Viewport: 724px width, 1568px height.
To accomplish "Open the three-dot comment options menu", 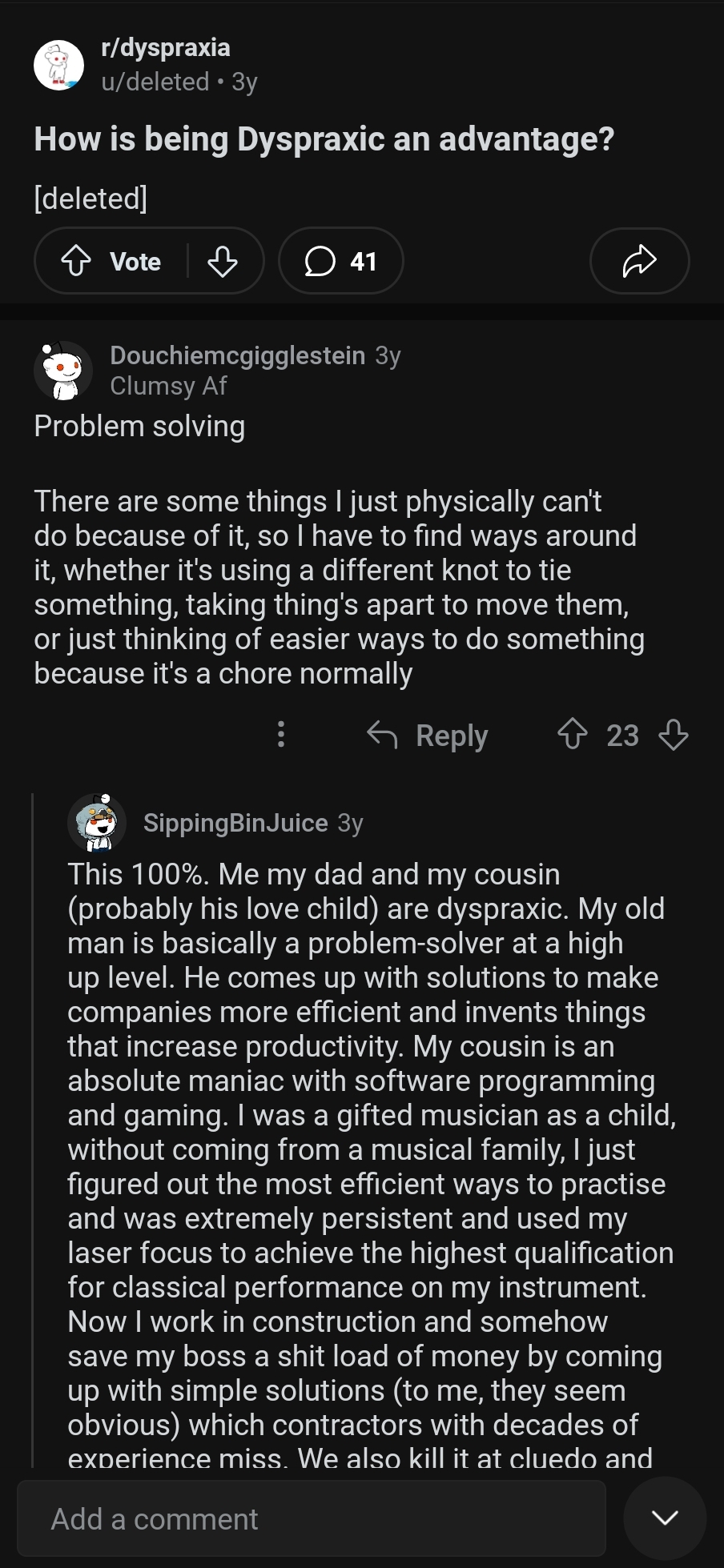I will click(x=280, y=735).
